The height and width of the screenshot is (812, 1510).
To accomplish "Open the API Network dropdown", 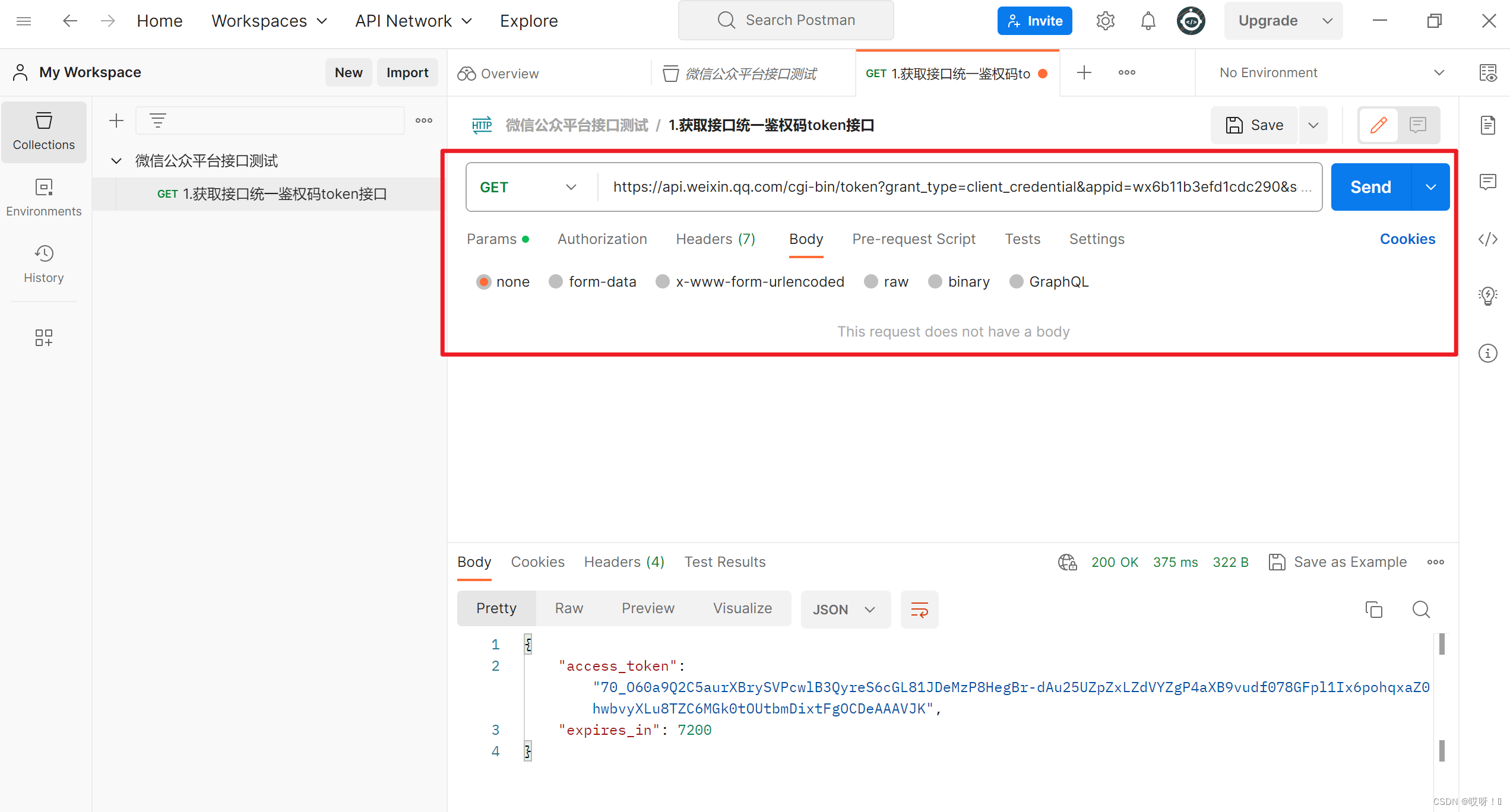I will (414, 21).
